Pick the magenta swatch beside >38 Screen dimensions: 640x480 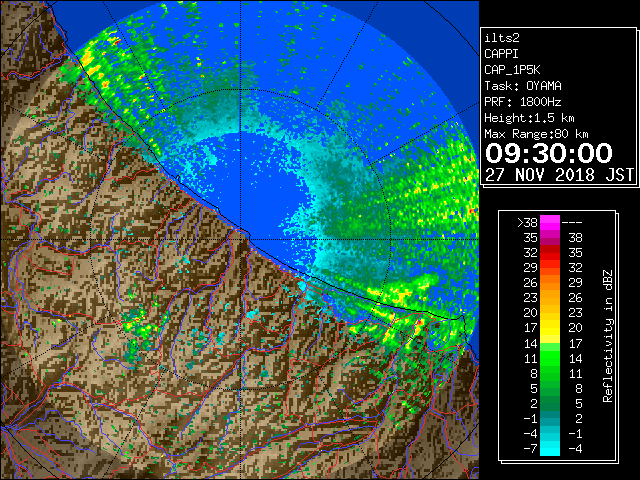click(550, 223)
